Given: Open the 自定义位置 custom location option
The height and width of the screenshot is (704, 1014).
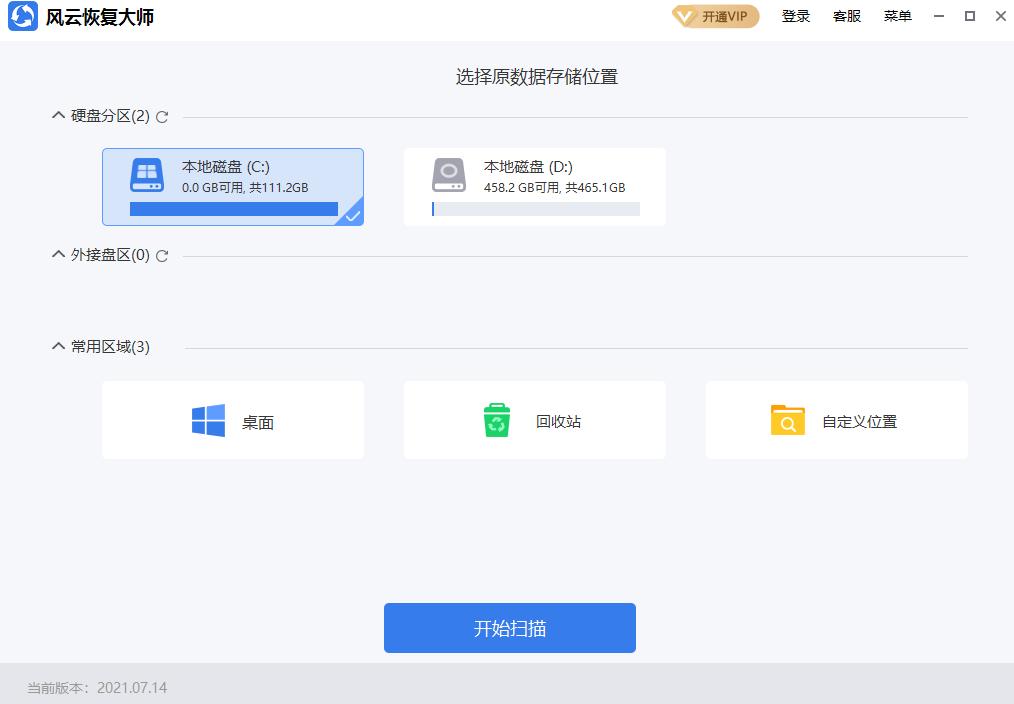Looking at the screenshot, I should coord(836,420).
